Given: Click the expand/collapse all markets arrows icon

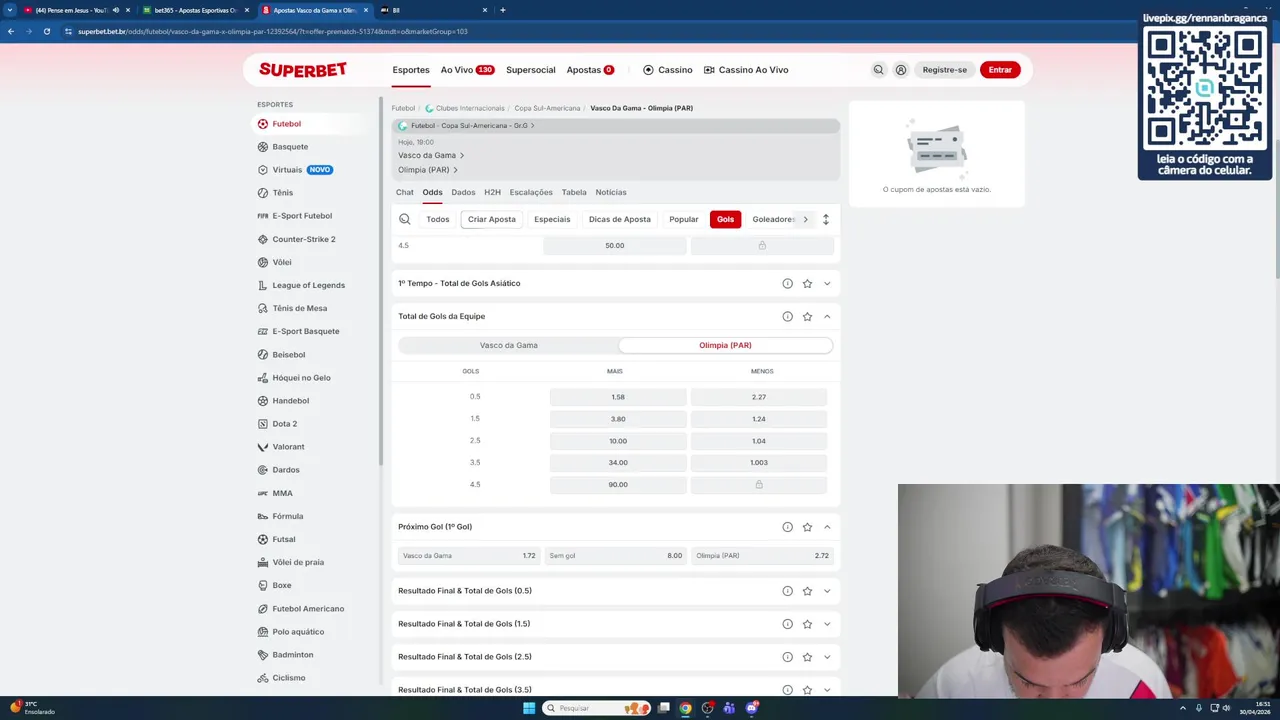Looking at the screenshot, I should (x=826, y=219).
